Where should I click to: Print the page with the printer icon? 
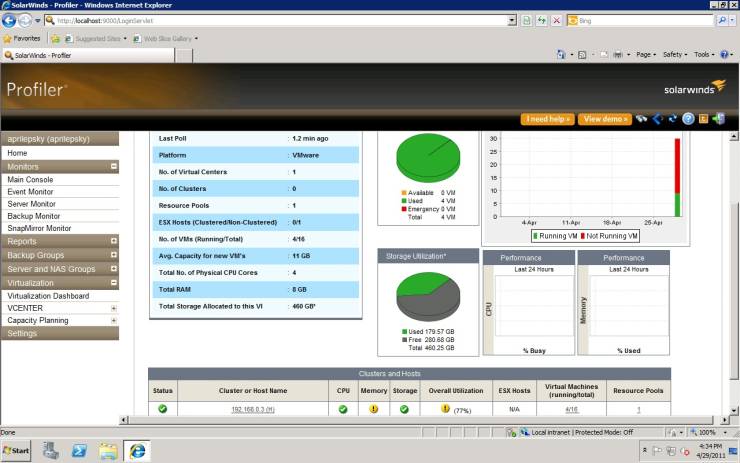[618, 55]
